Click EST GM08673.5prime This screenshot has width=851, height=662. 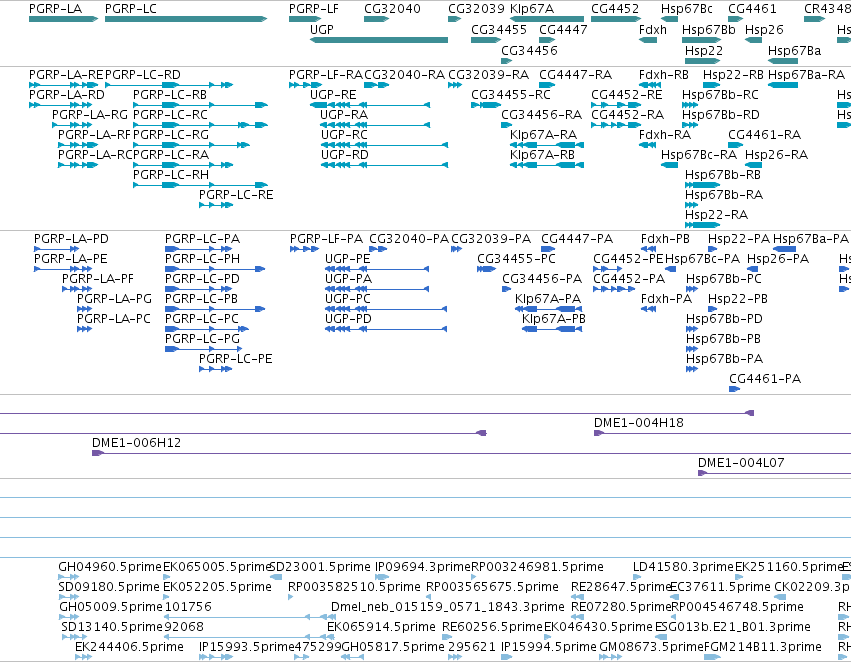coord(611,657)
